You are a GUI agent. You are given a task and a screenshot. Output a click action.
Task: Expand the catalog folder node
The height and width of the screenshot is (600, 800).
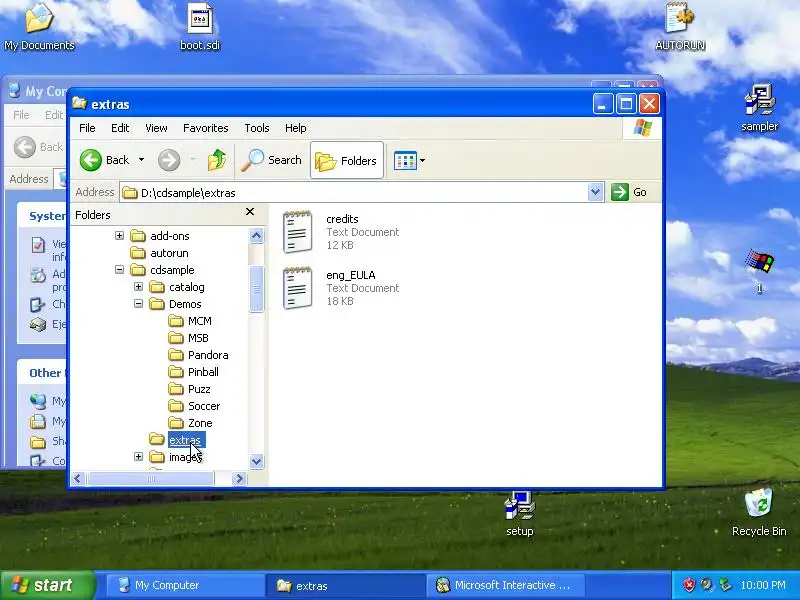pyautogui.click(x=138, y=287)
